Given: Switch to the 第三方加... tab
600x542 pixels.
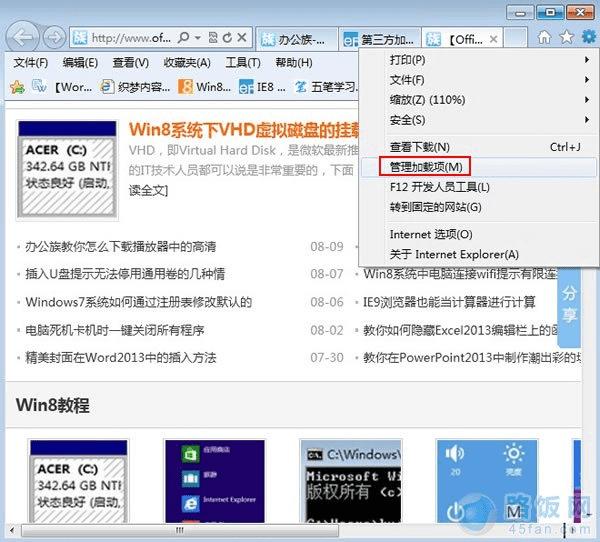Looking at the screenshot, I should point(380,39).
